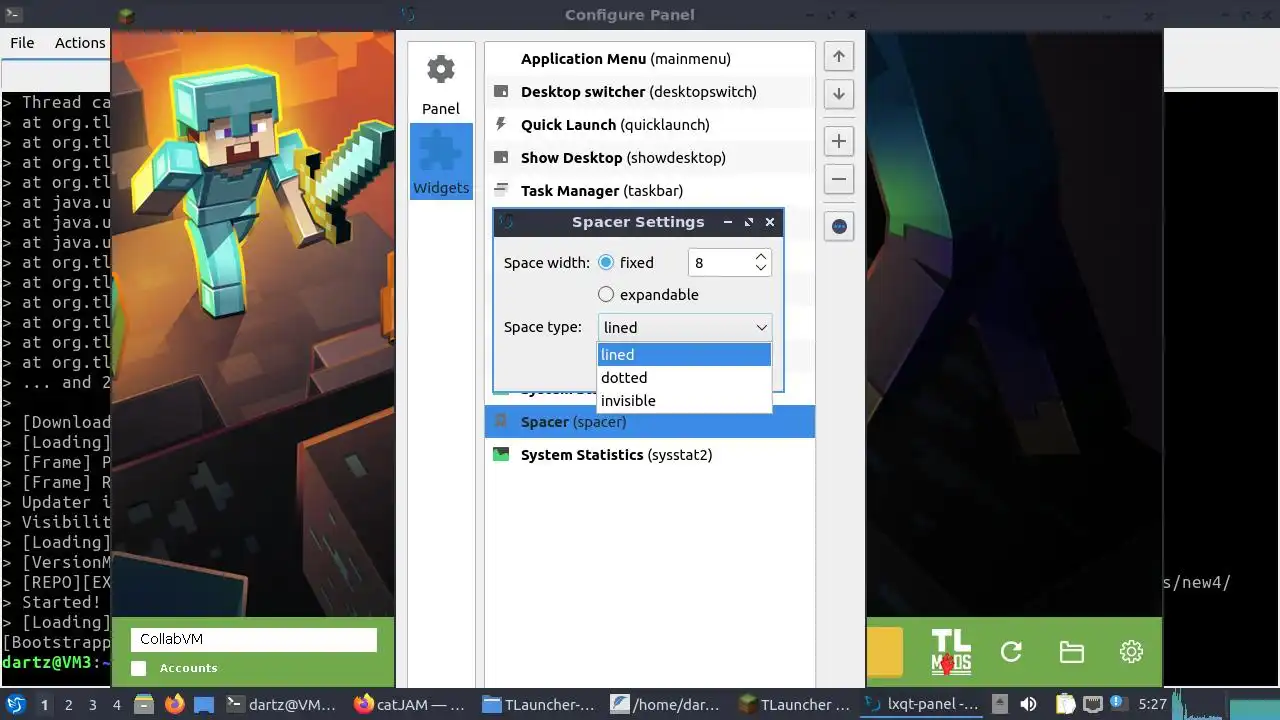1280x720 pixels.
Task: Switch to the TLauncher- folder task
Action: click(x=539, y=705)
